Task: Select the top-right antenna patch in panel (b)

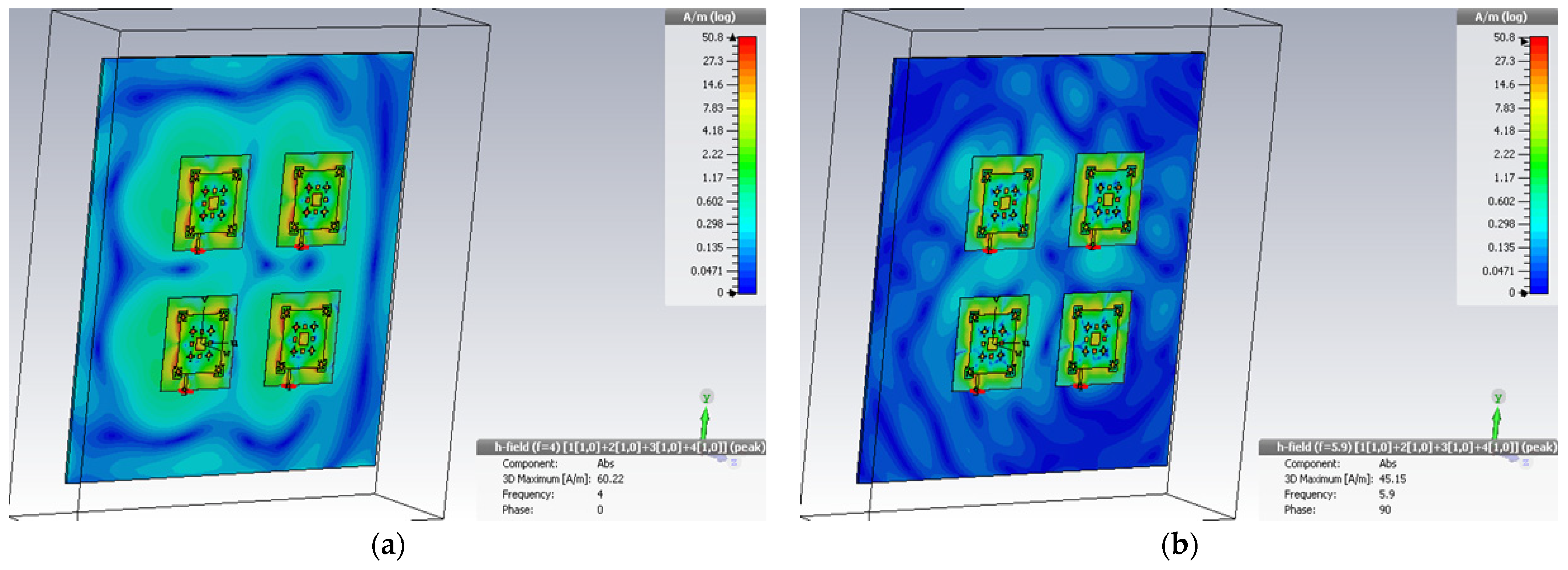Action: (x=1107, y=199)
